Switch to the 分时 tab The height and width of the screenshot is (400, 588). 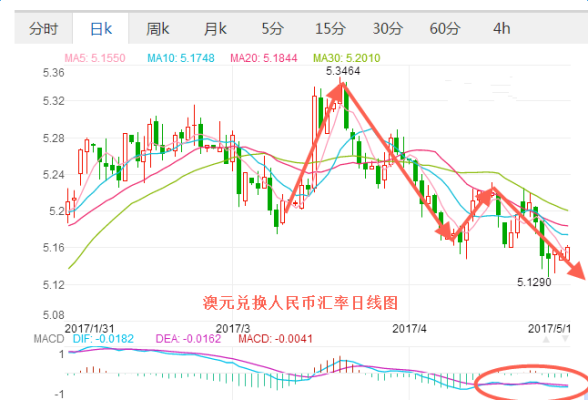[x=44, y=29]
